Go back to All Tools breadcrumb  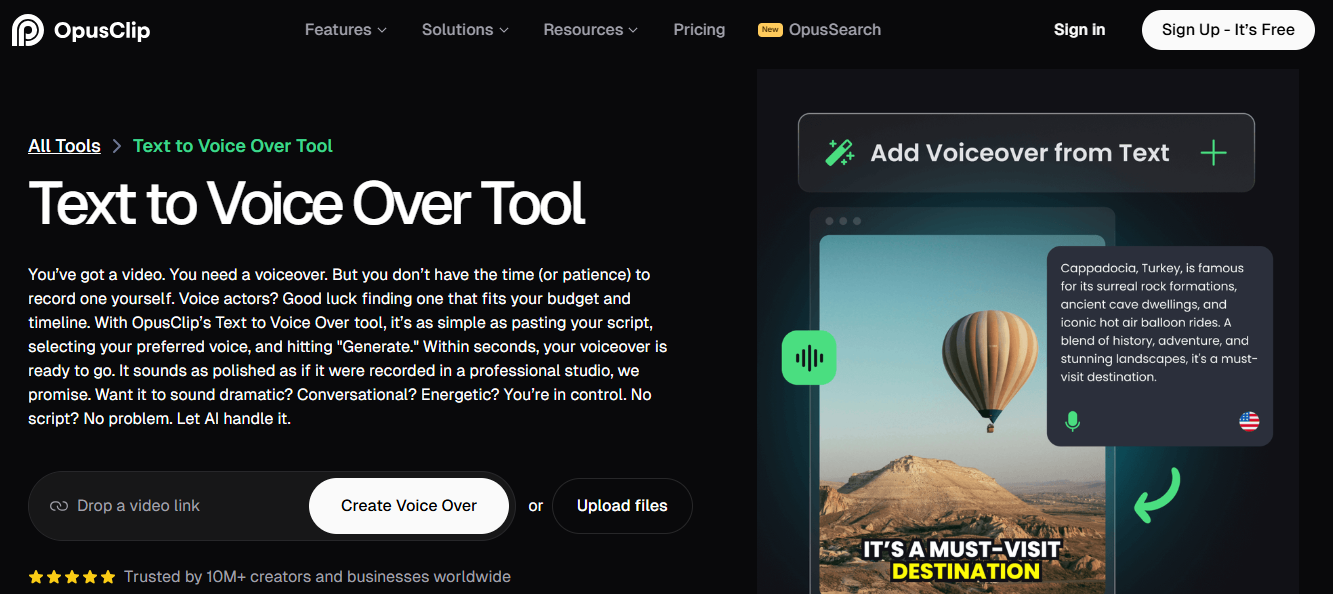(64, 146)
